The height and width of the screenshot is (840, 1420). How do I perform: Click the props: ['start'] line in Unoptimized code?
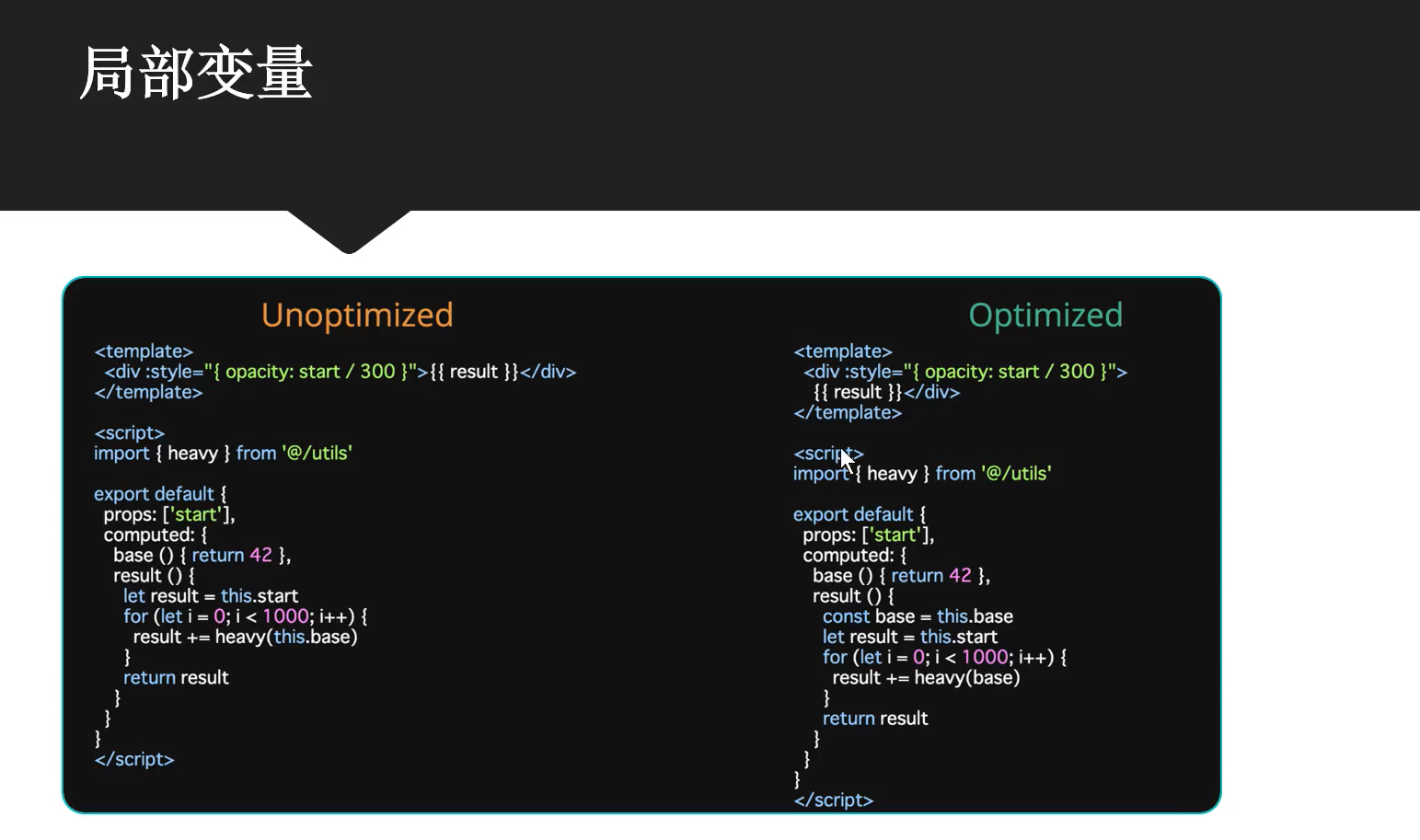[x=168, y=514]
